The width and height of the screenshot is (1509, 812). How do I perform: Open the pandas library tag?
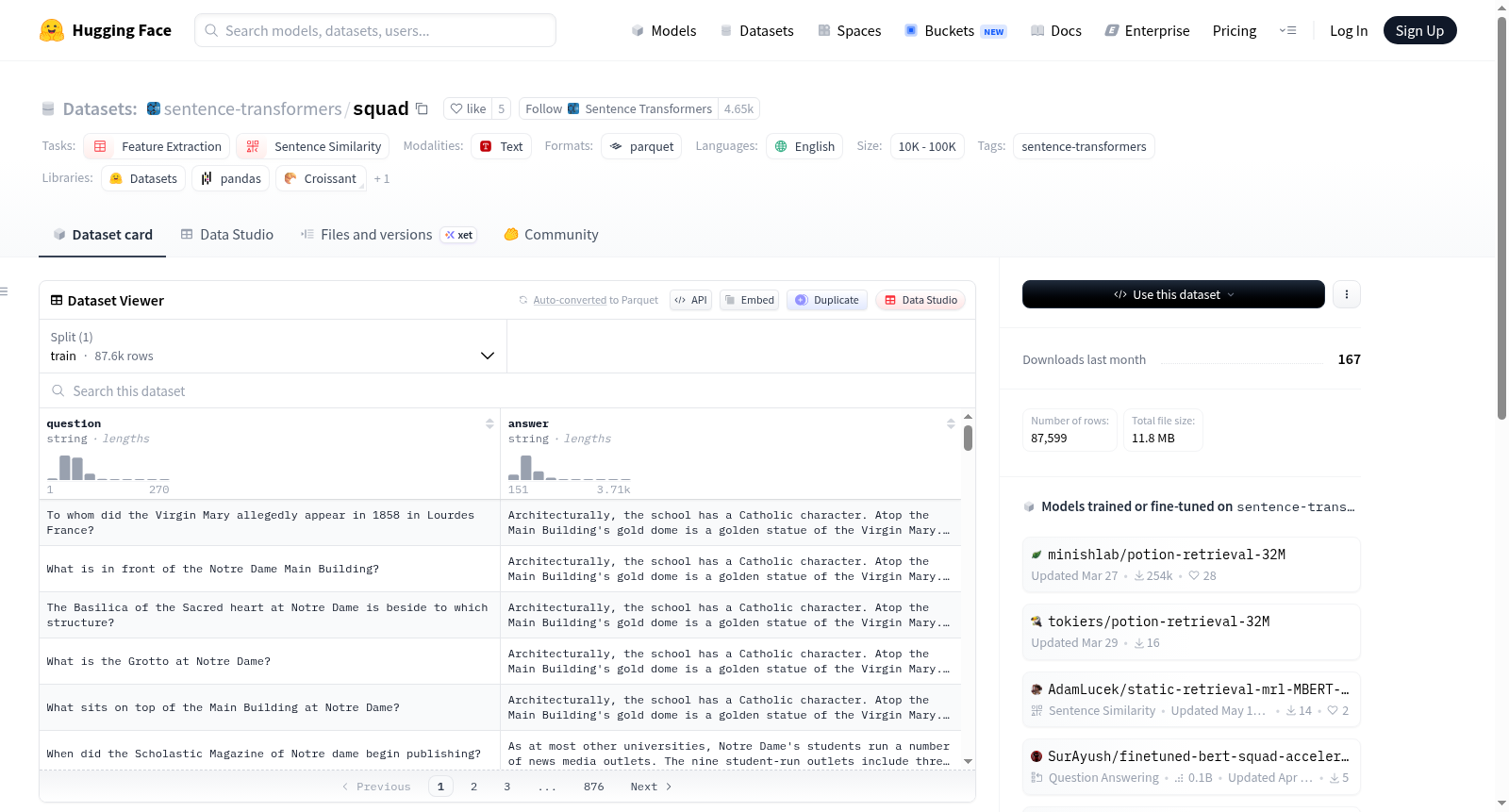(231, 178)
